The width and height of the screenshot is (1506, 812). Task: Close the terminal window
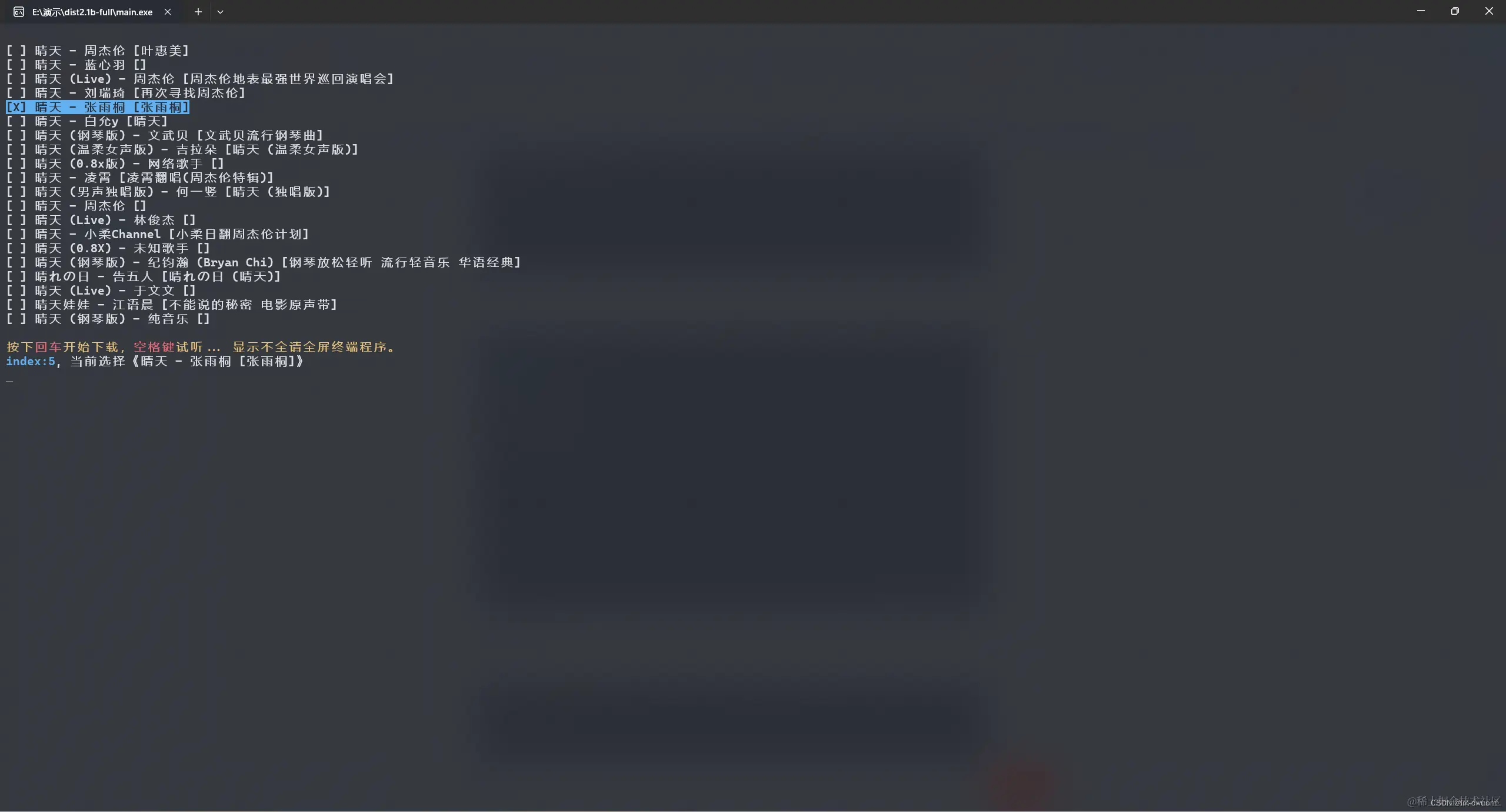[1489, 11]
